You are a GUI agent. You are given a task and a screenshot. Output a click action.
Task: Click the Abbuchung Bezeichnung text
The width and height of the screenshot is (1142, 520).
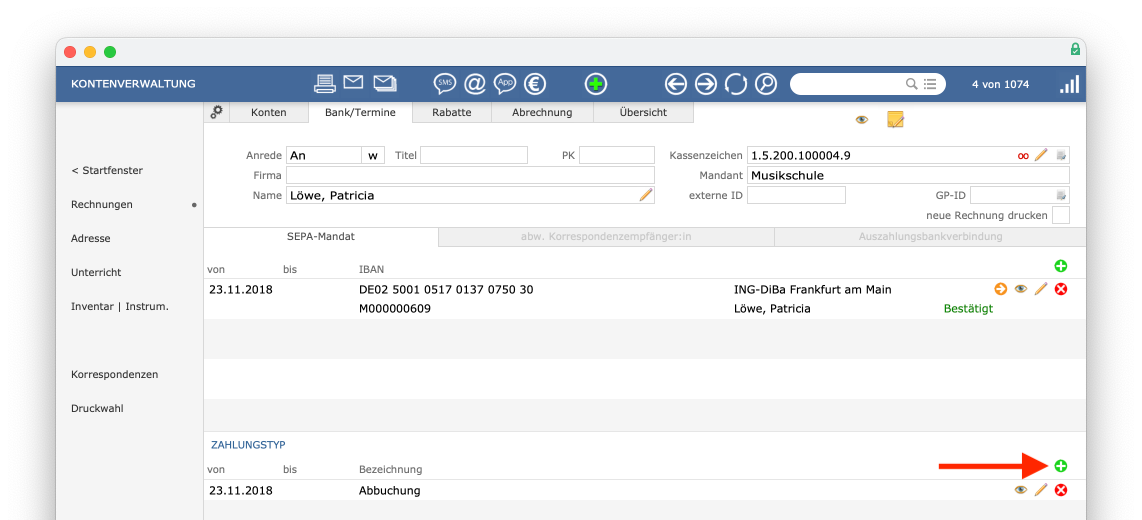pyautogui.click(x=390, y=490)
